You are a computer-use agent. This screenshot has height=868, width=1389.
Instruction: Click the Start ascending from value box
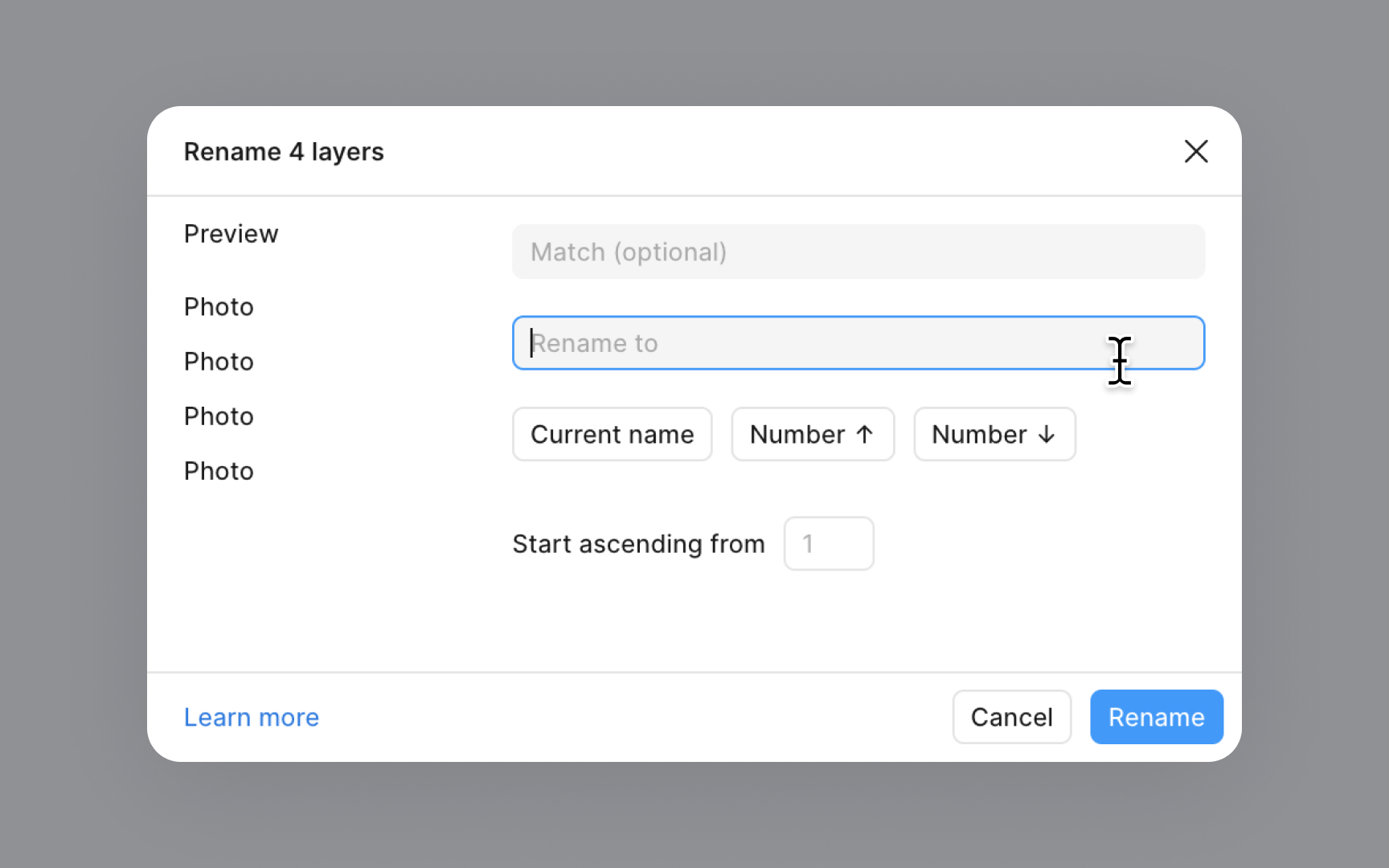[x=829, y=543]
